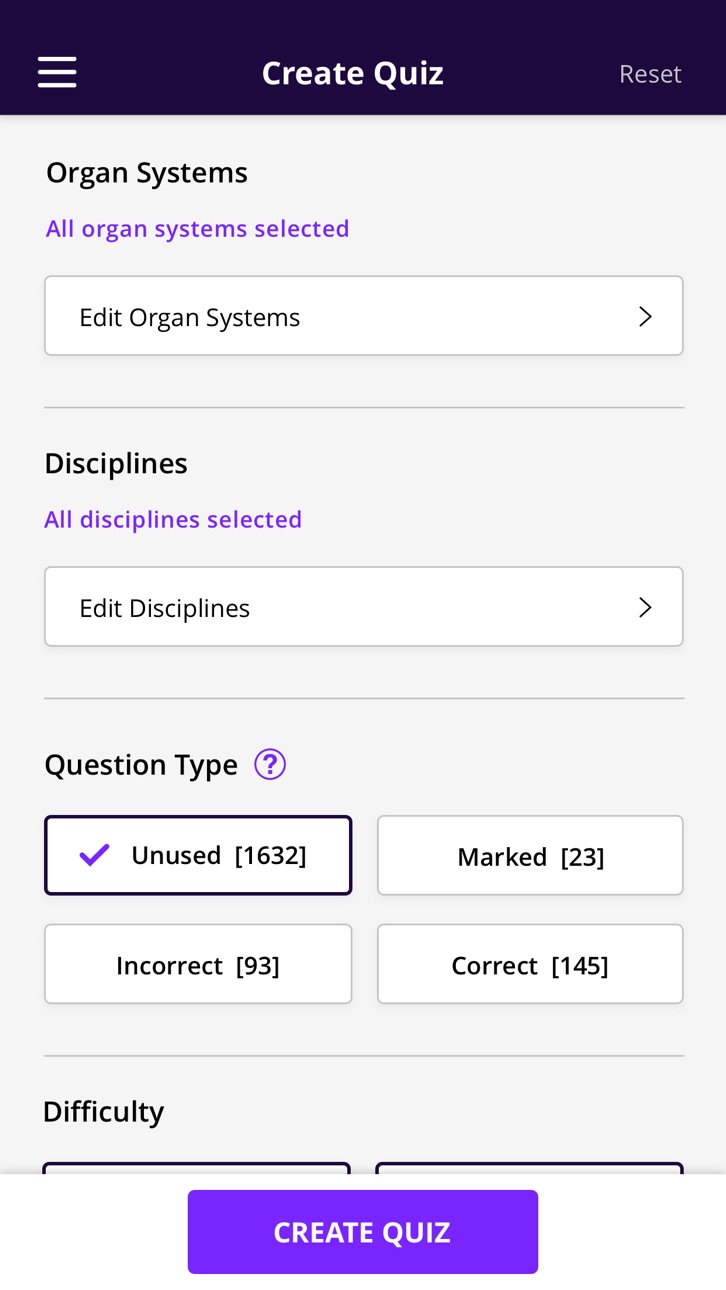Expand Edit Organ Systems row
726x1290 pixels.
(x=364, y=316)
